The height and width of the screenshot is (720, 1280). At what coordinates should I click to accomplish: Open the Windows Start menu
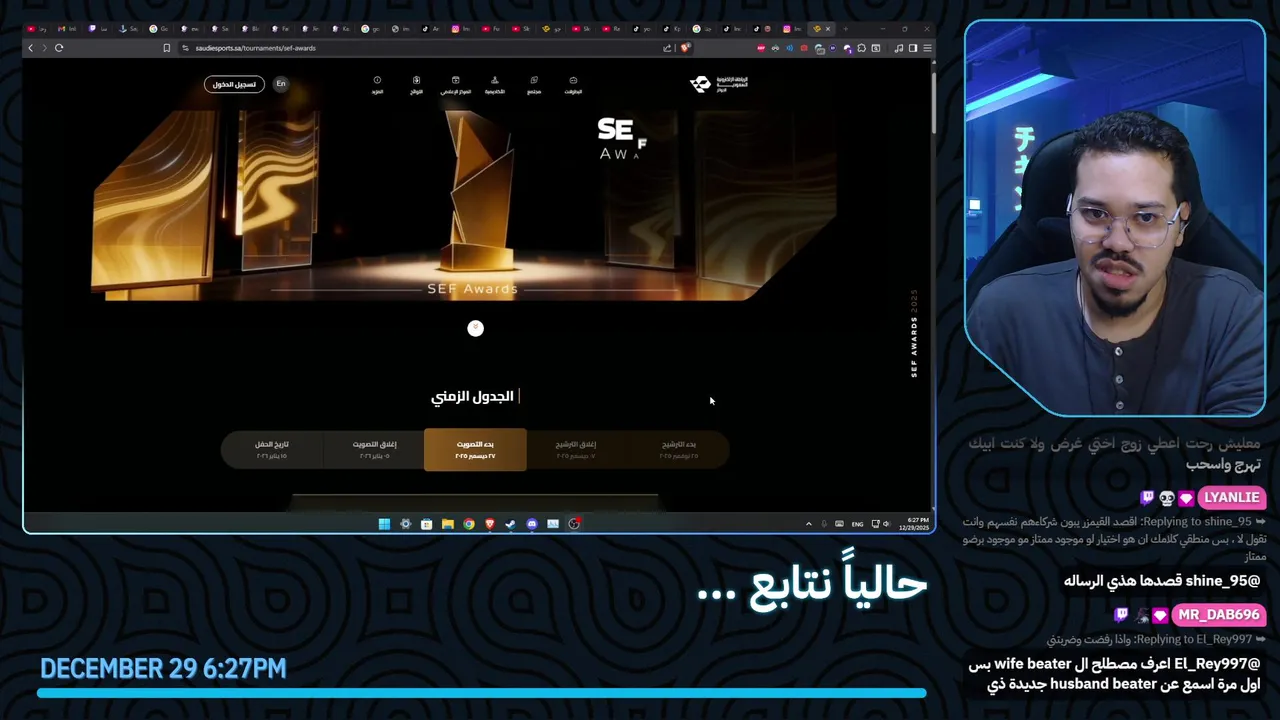coord(384,524)
